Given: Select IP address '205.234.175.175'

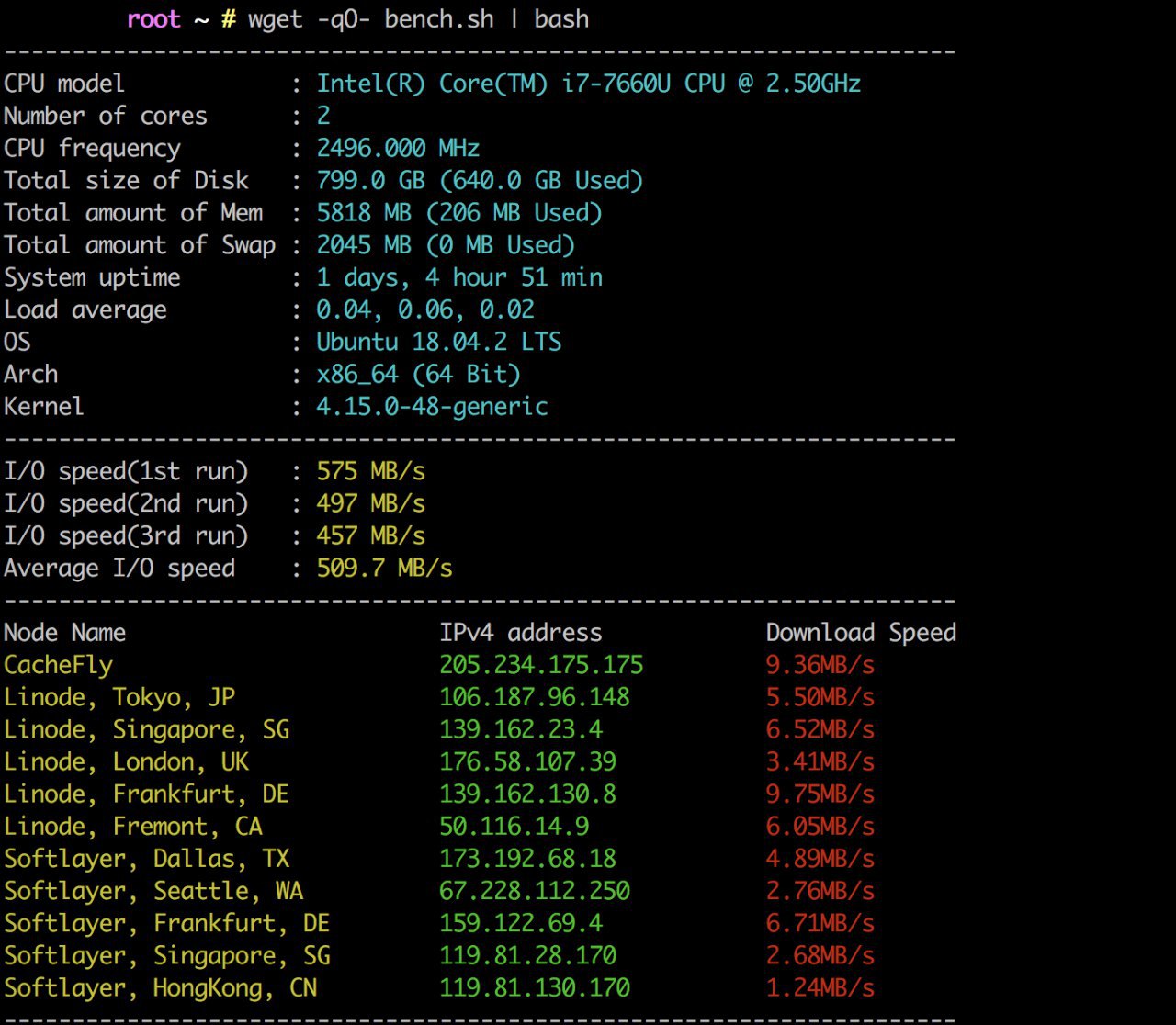Looking at the screenshot, I should tap(541, 665).
